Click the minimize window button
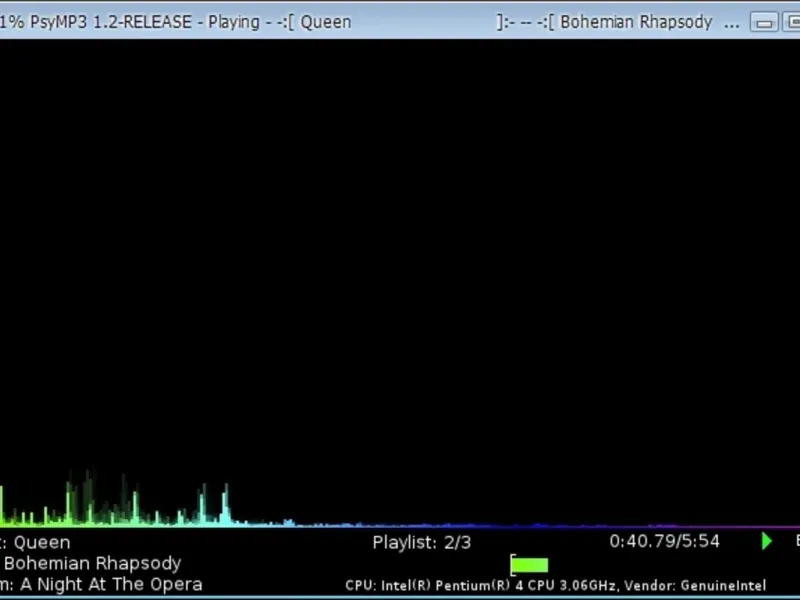 click(764, 22)
